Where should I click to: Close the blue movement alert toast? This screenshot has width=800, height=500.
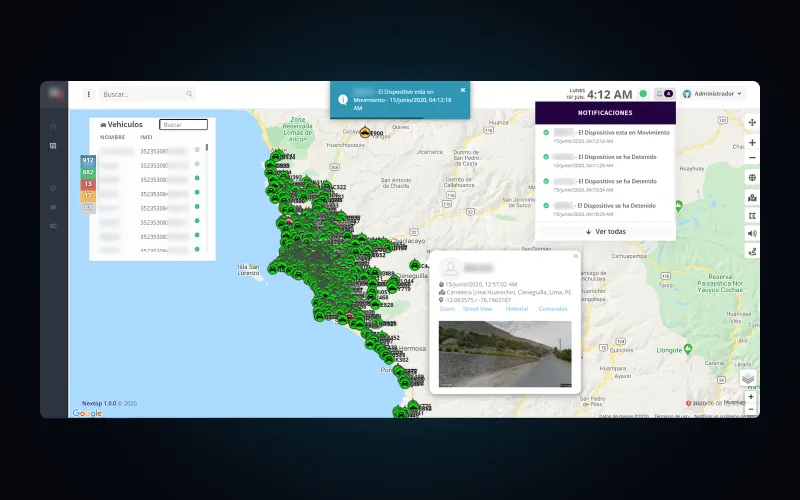463,90
